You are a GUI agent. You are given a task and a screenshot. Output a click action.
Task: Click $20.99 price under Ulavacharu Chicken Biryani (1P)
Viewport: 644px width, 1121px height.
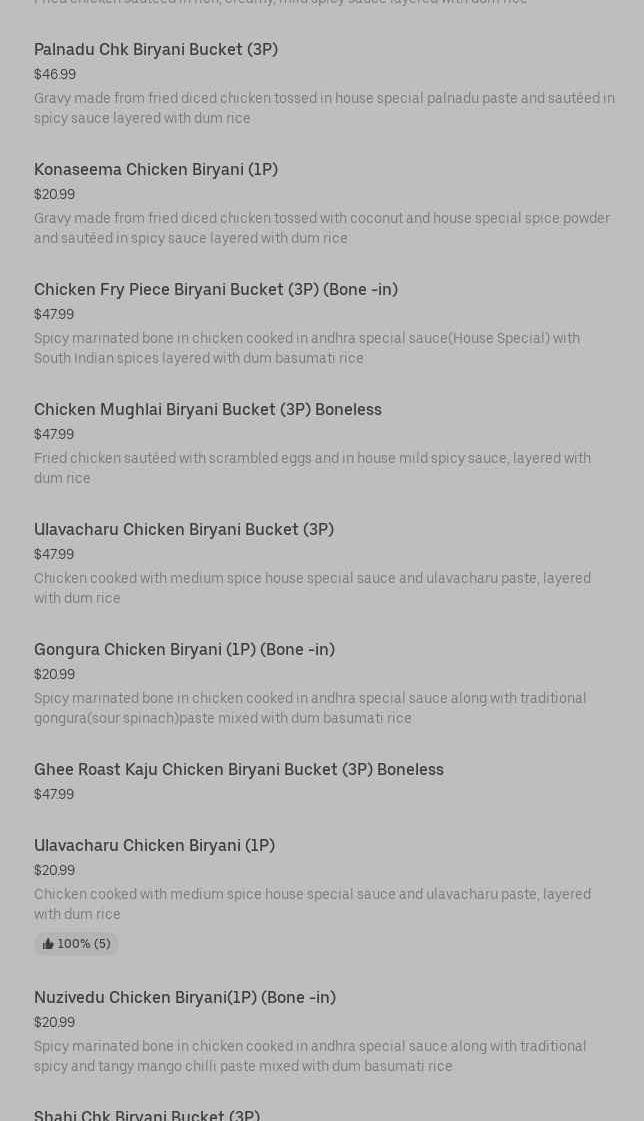click(54, 871)
